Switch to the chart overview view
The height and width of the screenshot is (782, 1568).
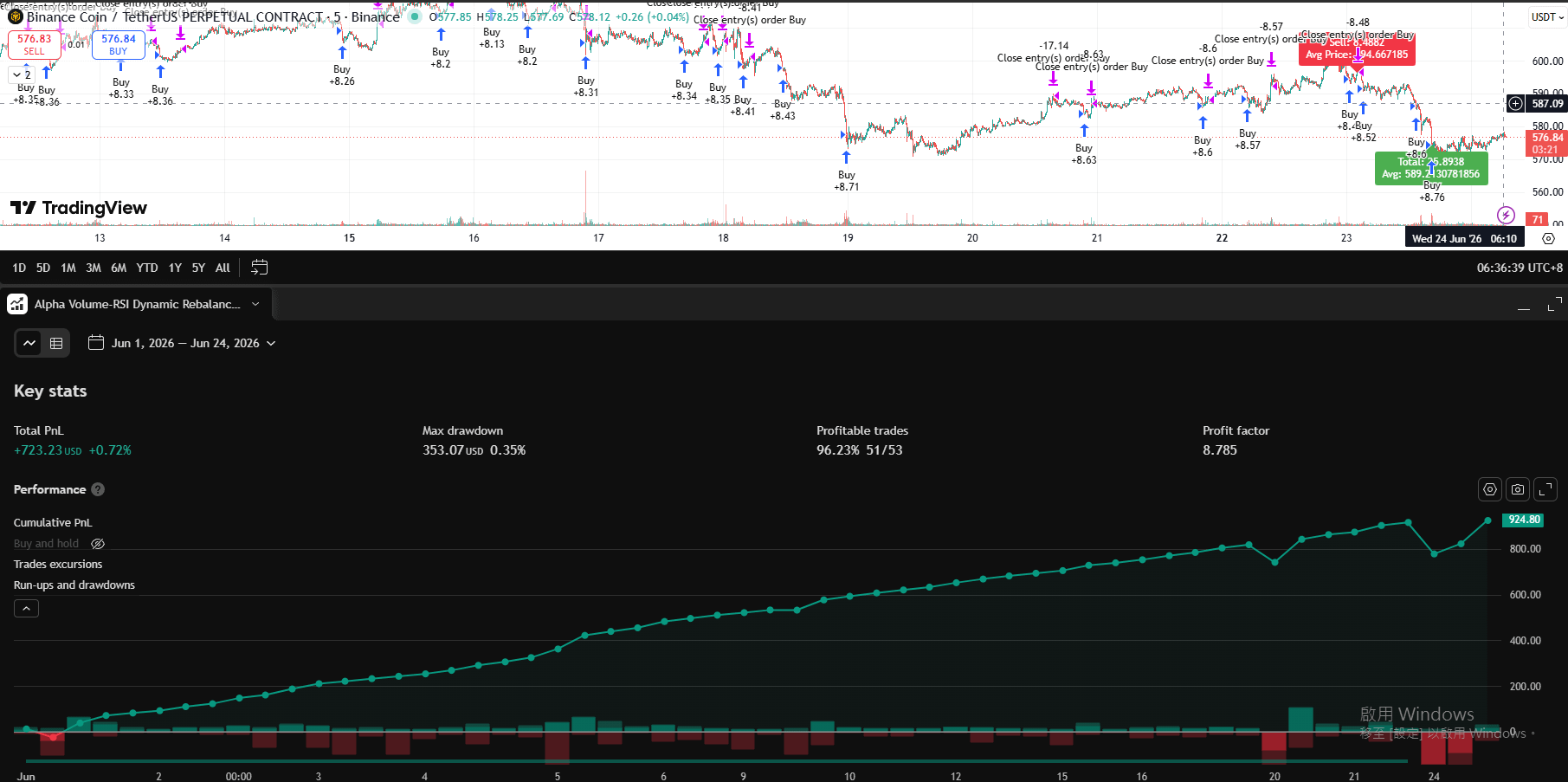29,343
